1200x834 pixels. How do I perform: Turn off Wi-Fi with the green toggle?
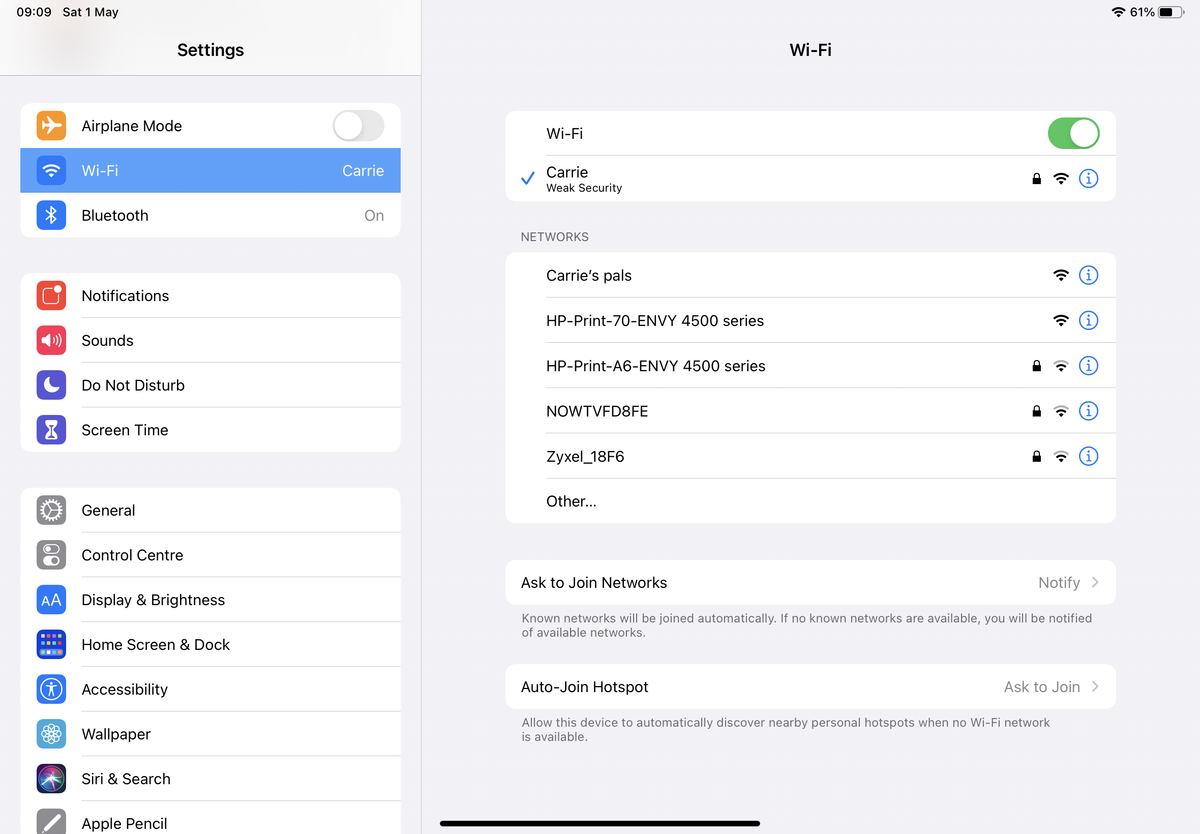1073,132
